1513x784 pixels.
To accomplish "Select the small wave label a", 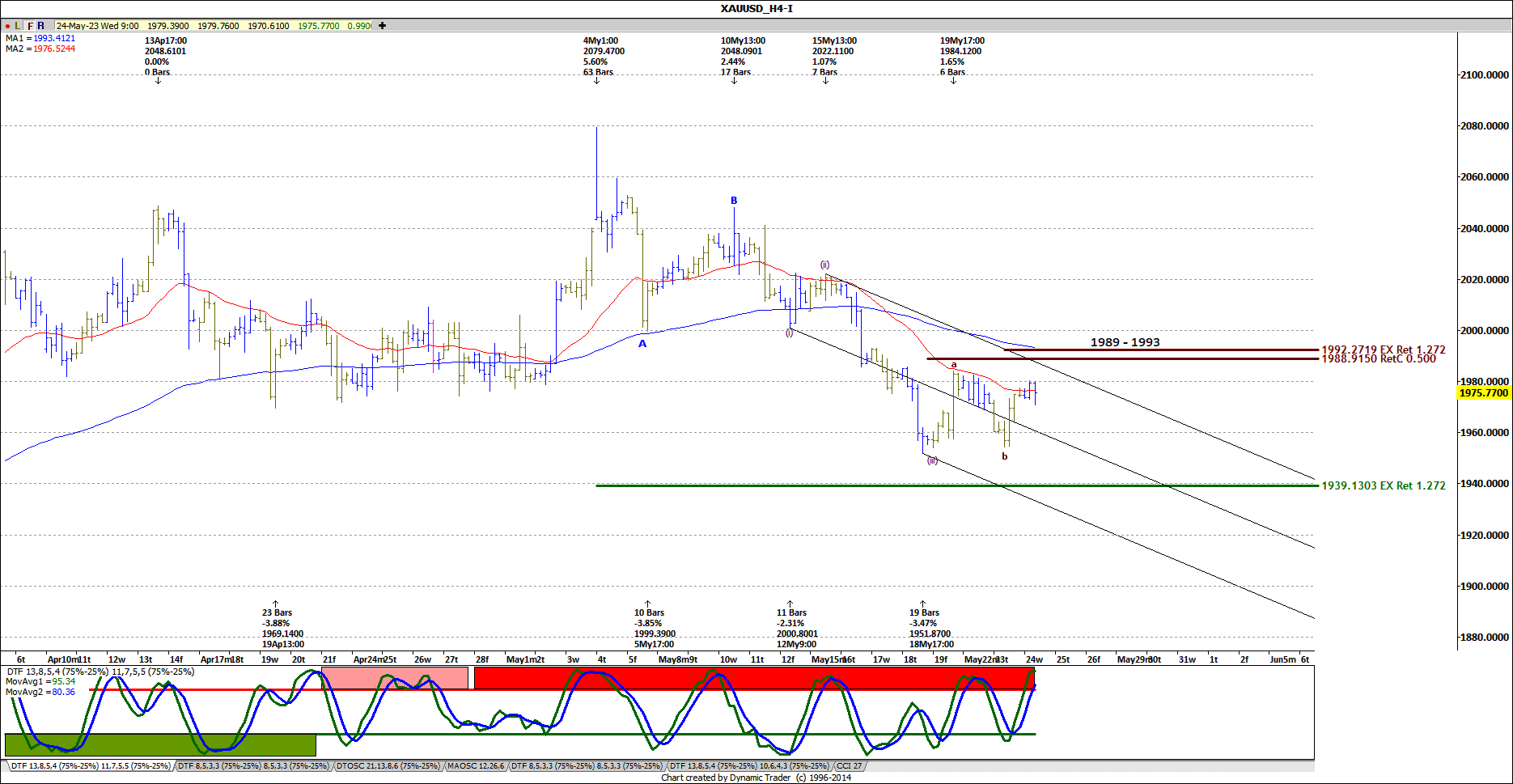I will (x=954, y=365).
